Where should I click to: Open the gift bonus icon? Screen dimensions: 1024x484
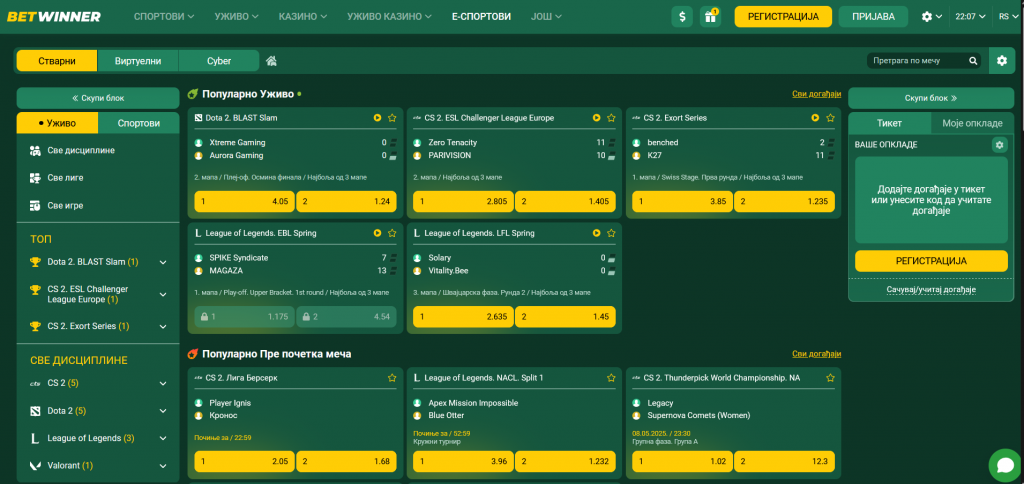click(710, 16)
